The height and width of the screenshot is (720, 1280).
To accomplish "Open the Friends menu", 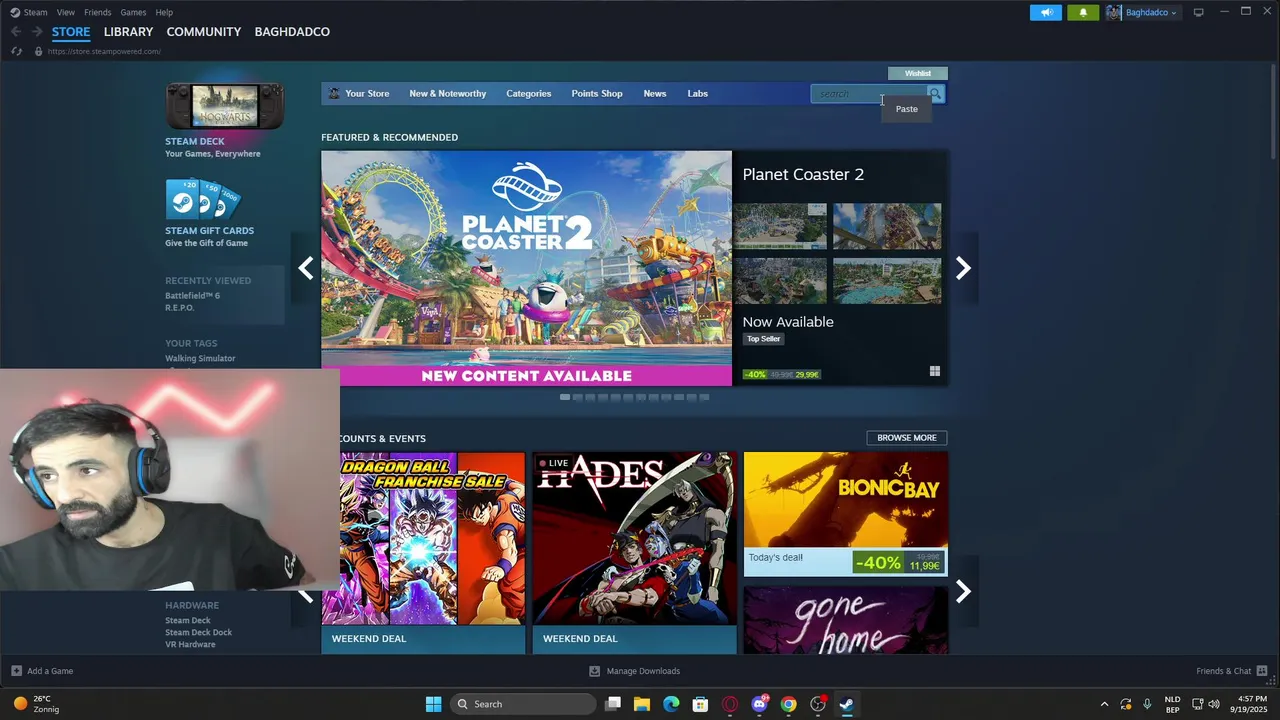I will coord(98,12).
